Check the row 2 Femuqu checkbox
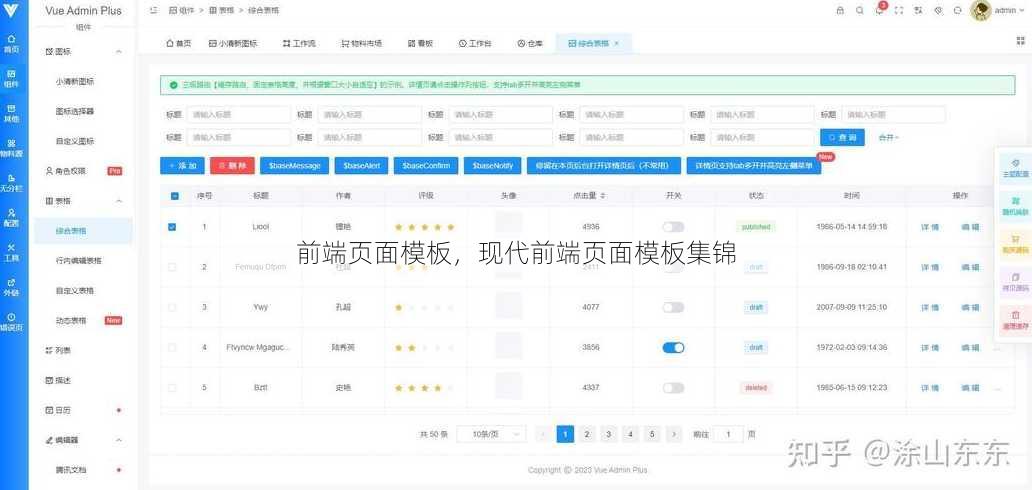 tap(172, 267)
